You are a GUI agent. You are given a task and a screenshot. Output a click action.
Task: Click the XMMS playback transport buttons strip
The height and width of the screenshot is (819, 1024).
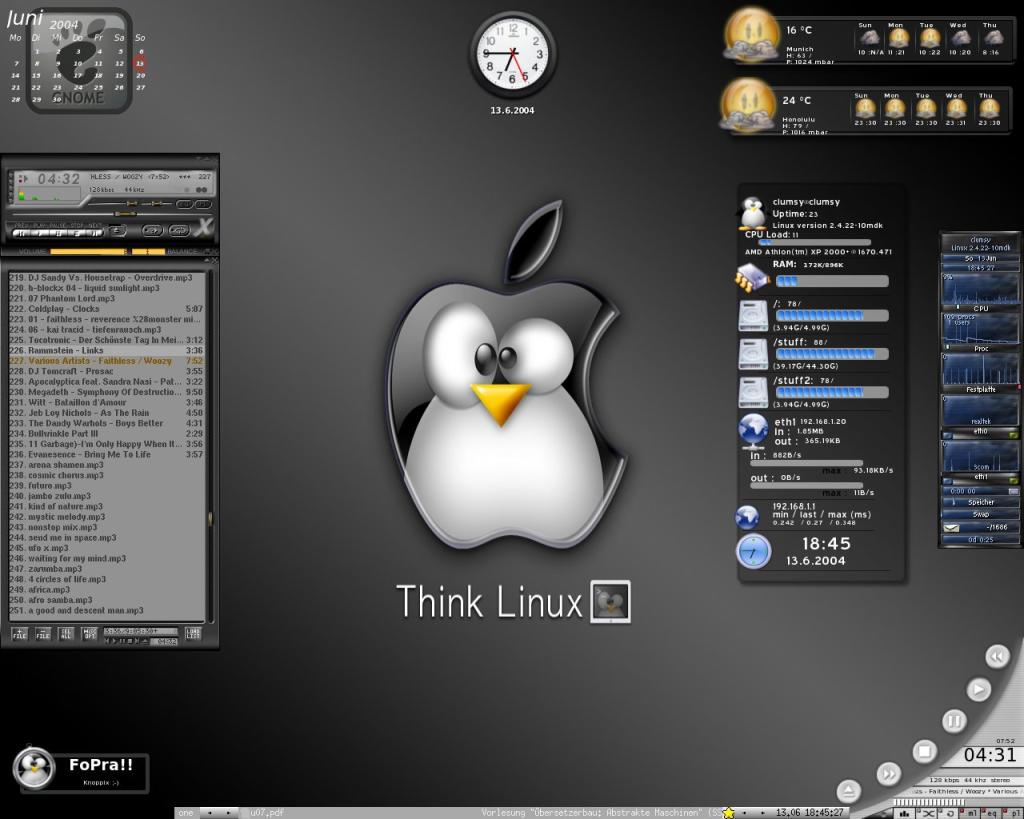(x=59, y=232)
